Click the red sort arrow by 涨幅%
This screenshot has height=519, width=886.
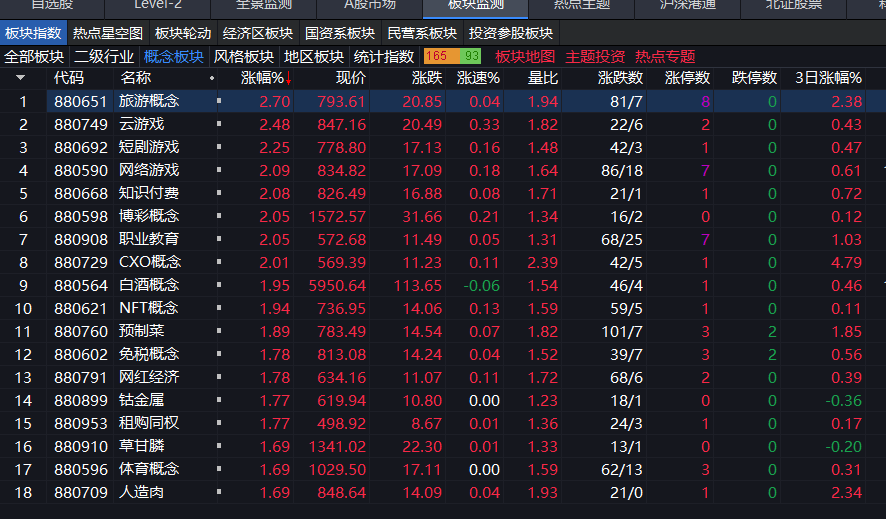pyautogui.click(x=288, y=78)
